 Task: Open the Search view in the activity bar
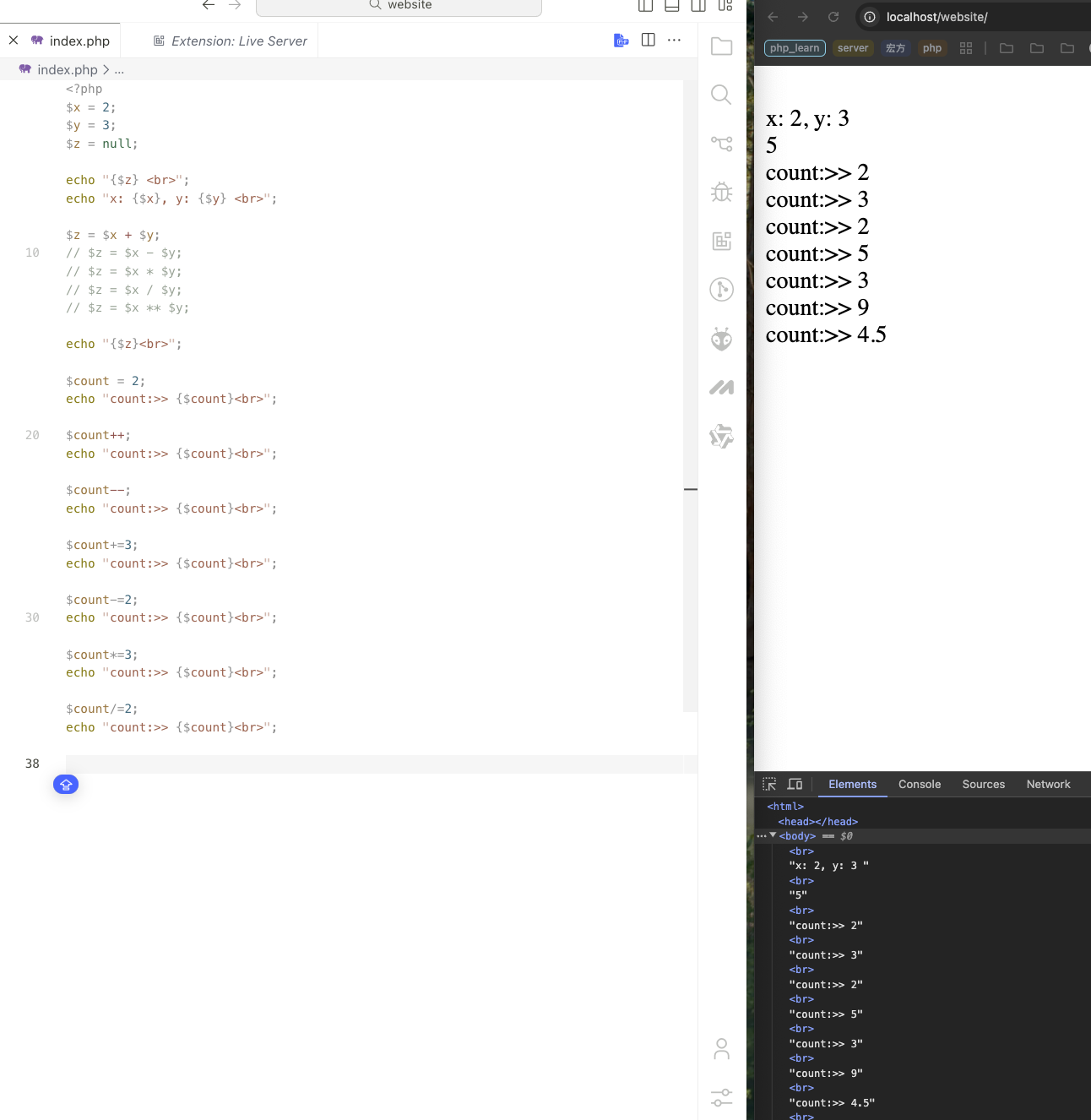[x=721, y=95]
